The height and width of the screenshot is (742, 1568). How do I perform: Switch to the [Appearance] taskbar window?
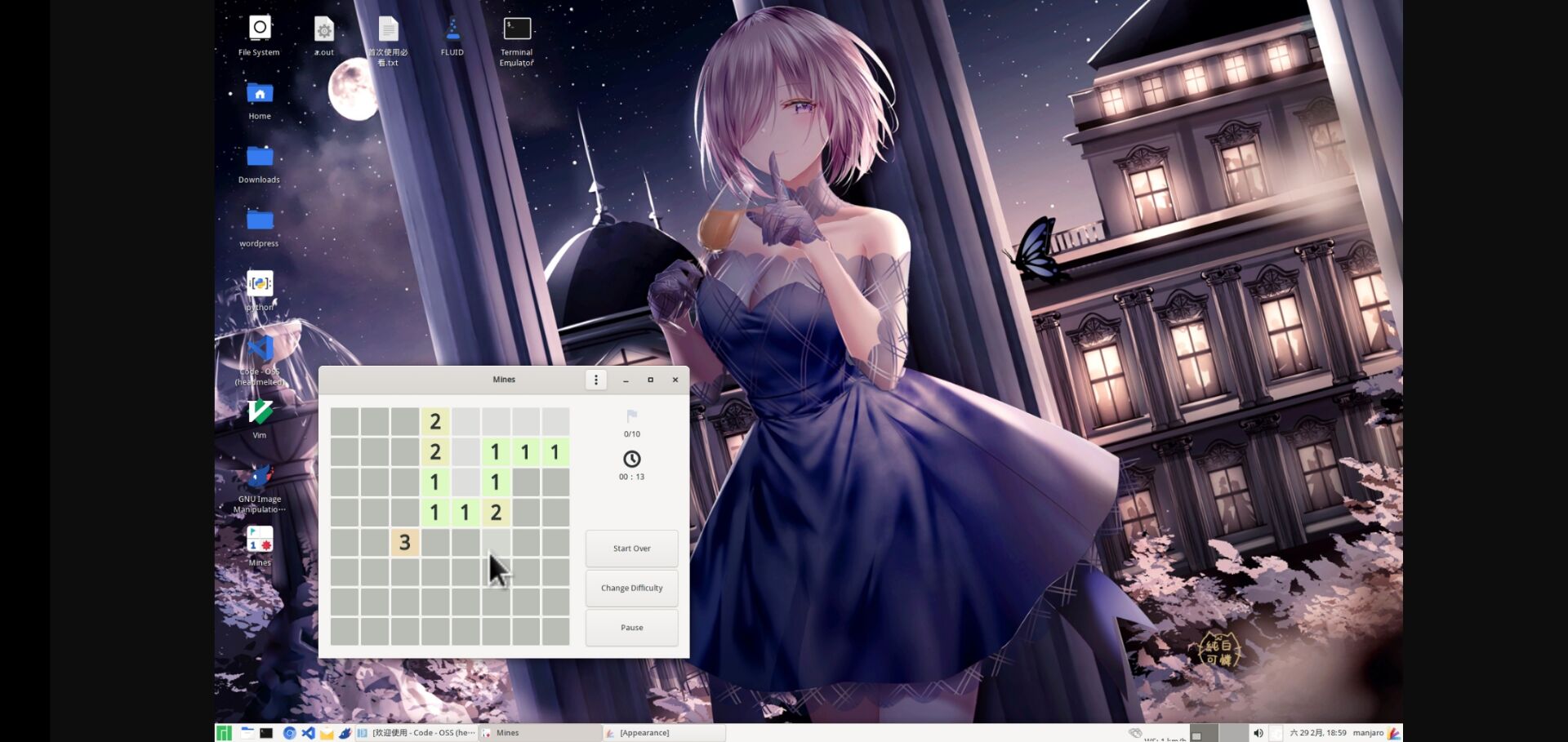(x=664, y=733)
